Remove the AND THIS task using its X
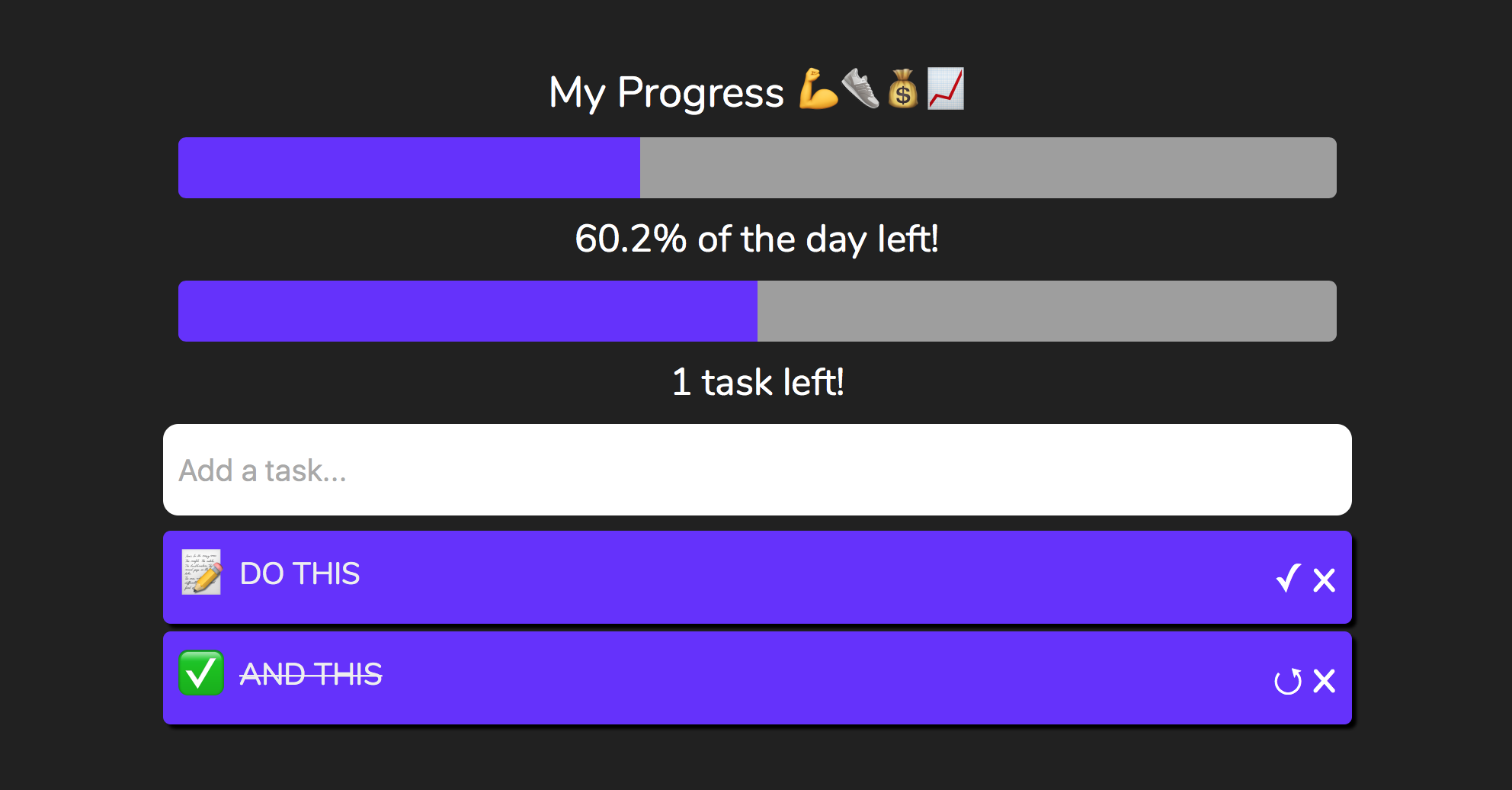1512x790 pixels. [1324, 681]
